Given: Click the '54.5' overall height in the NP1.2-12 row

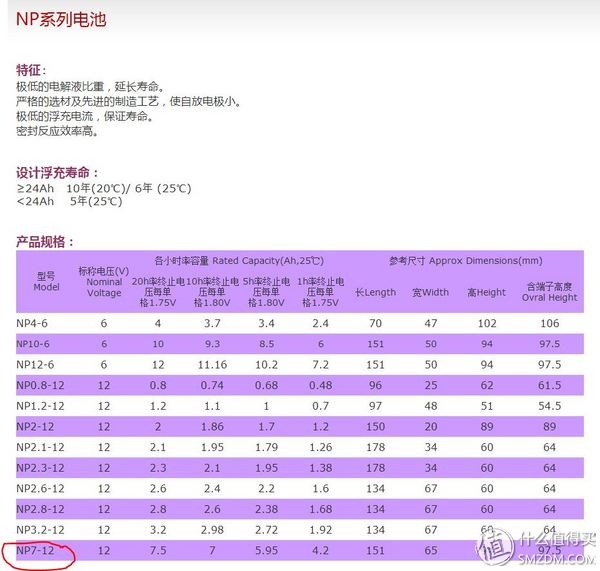Looking at the screenshot, I should (549, 406).
